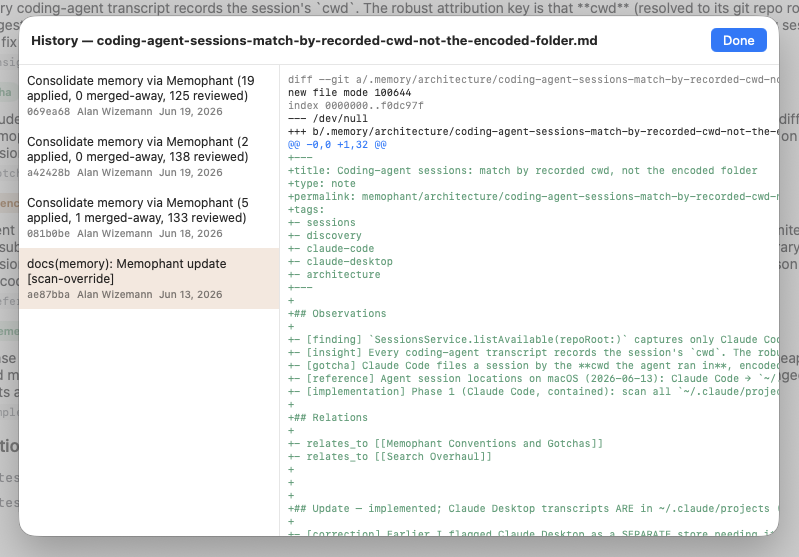
Task: Click the 069ea68 commit hash
Action: (48, 112)
